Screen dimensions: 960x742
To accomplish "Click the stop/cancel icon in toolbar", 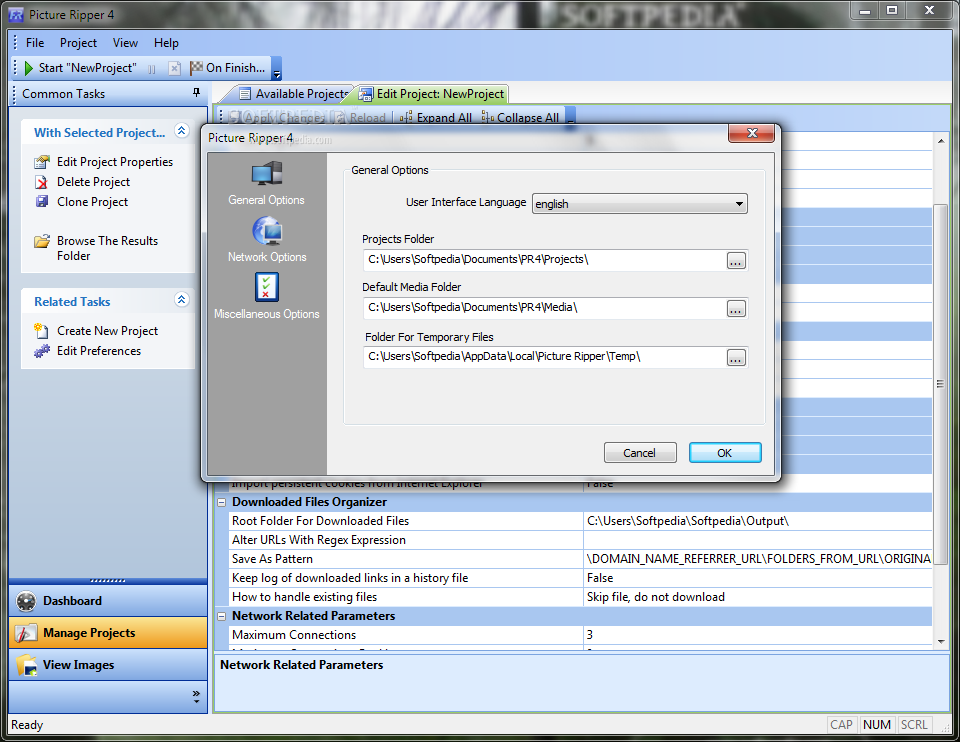I will tap(174, 69).
